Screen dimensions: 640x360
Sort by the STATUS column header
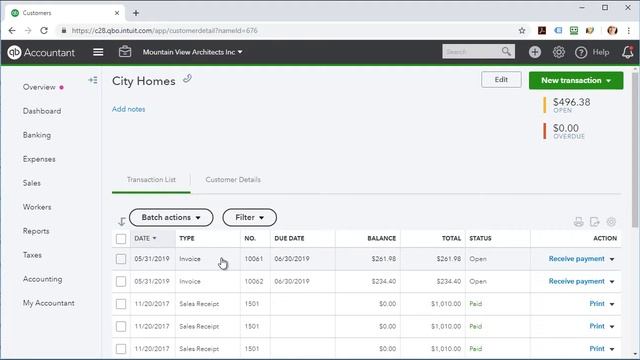click(x=480, y=238)
